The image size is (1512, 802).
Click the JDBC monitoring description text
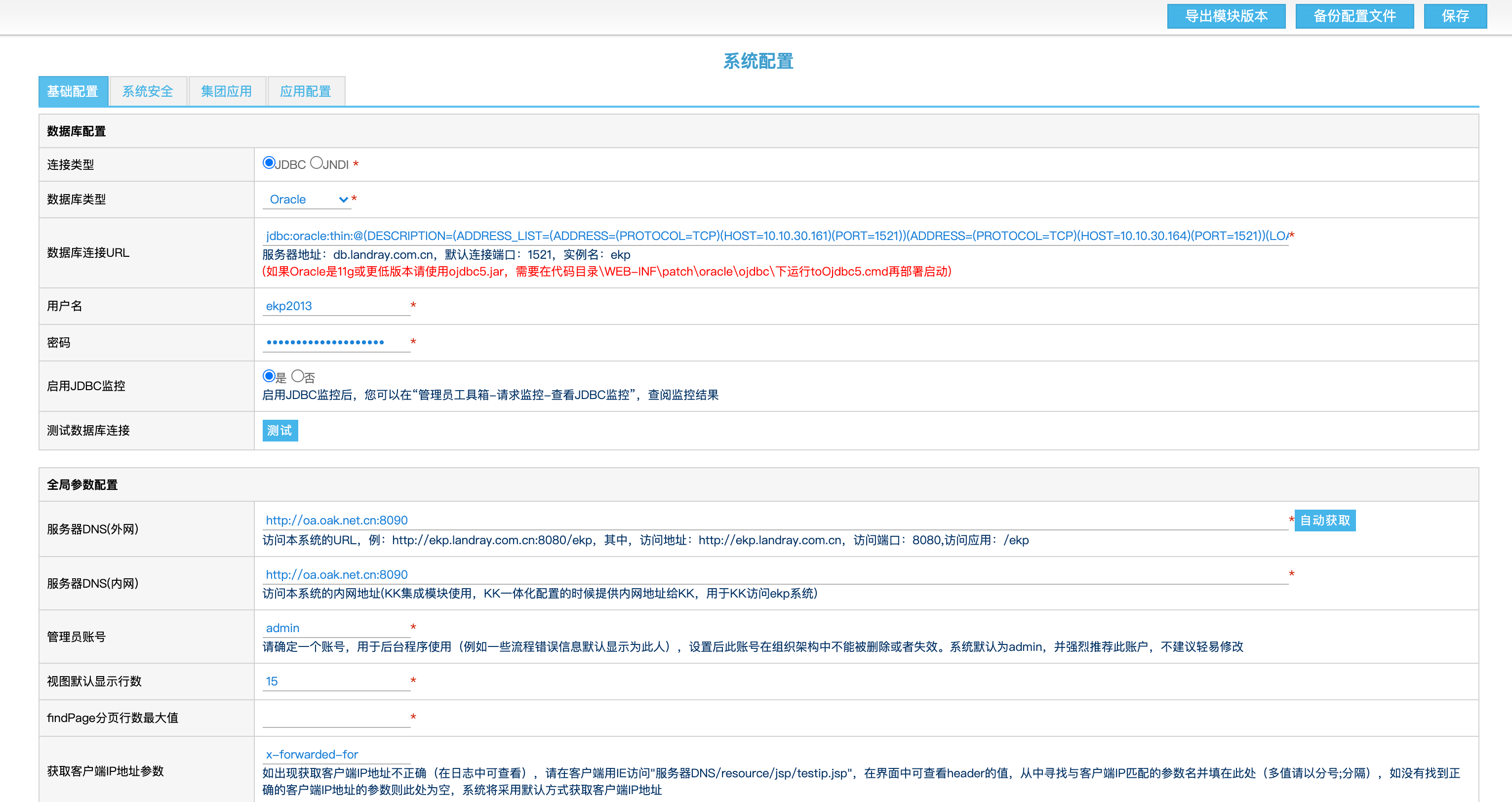(490, 395)
